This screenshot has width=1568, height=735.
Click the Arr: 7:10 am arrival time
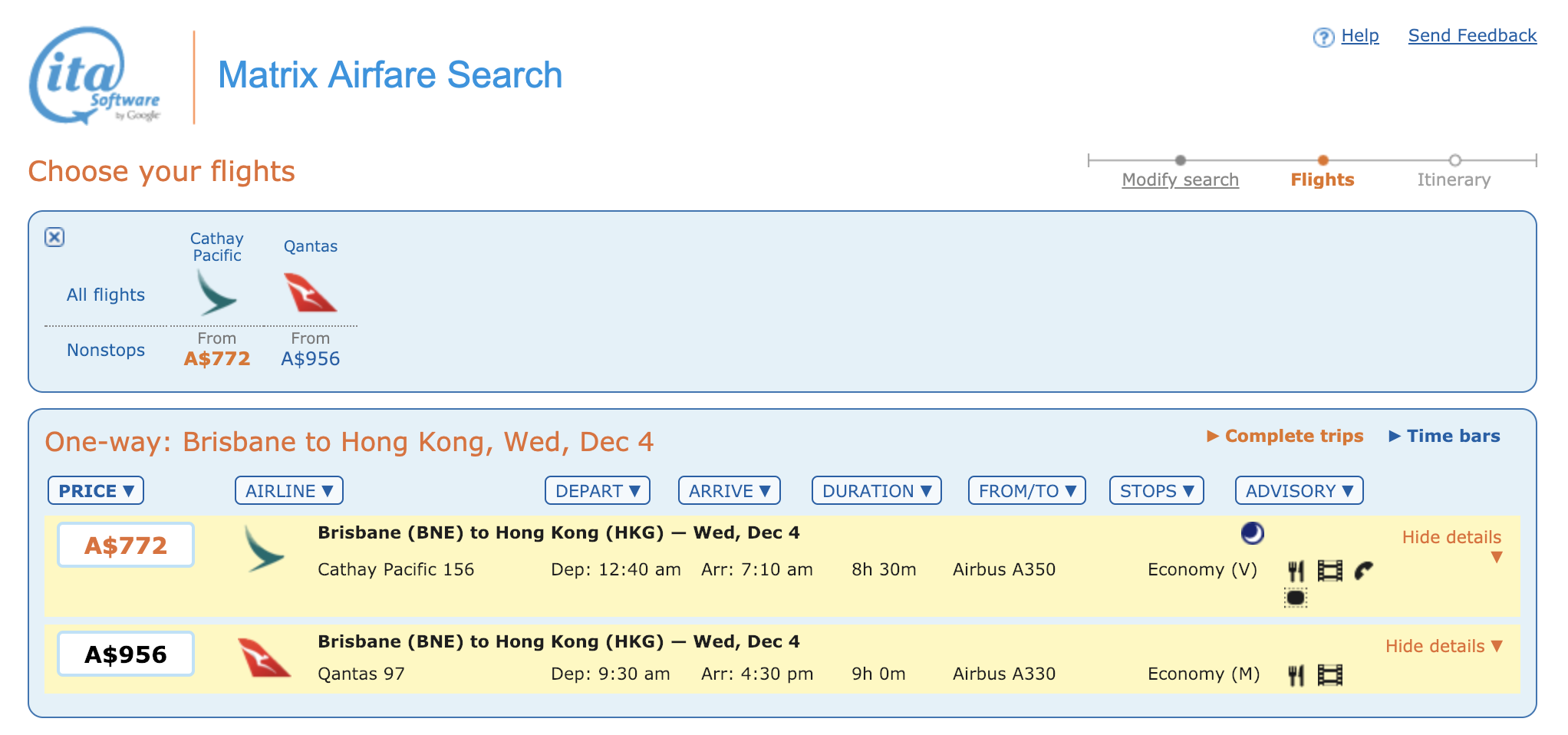click(x=757, y=569)
